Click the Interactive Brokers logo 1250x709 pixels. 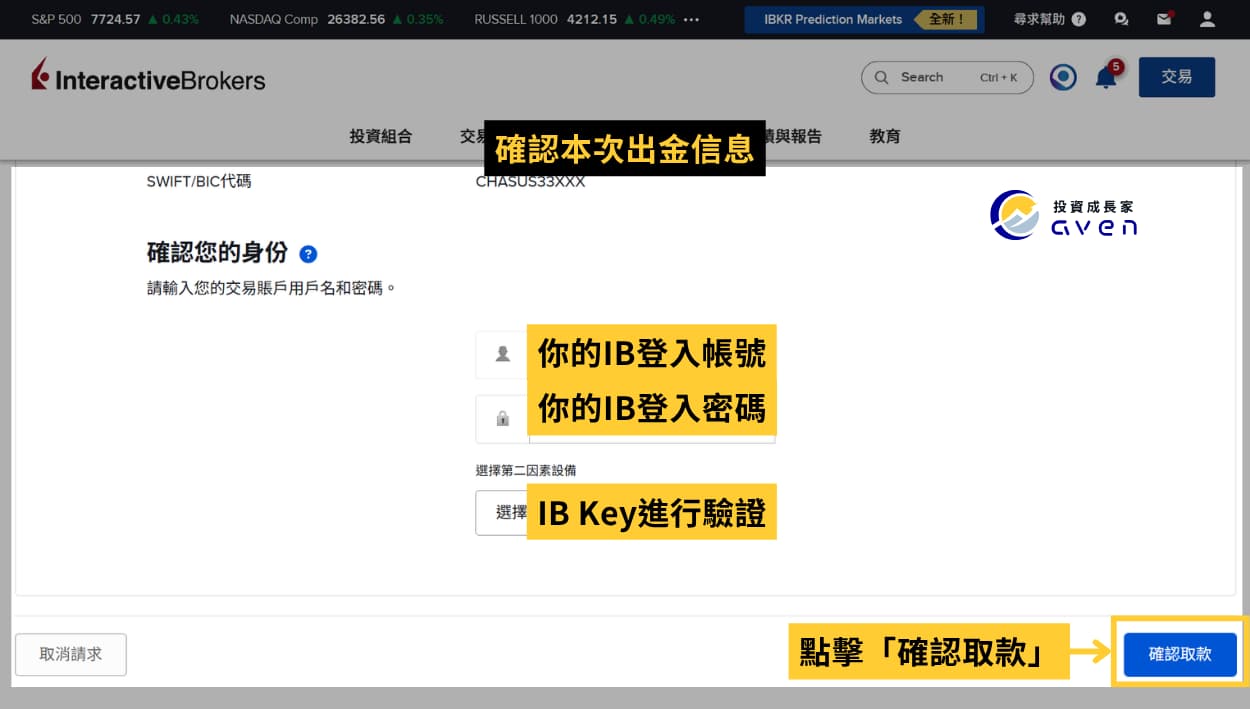coord(148,76)
